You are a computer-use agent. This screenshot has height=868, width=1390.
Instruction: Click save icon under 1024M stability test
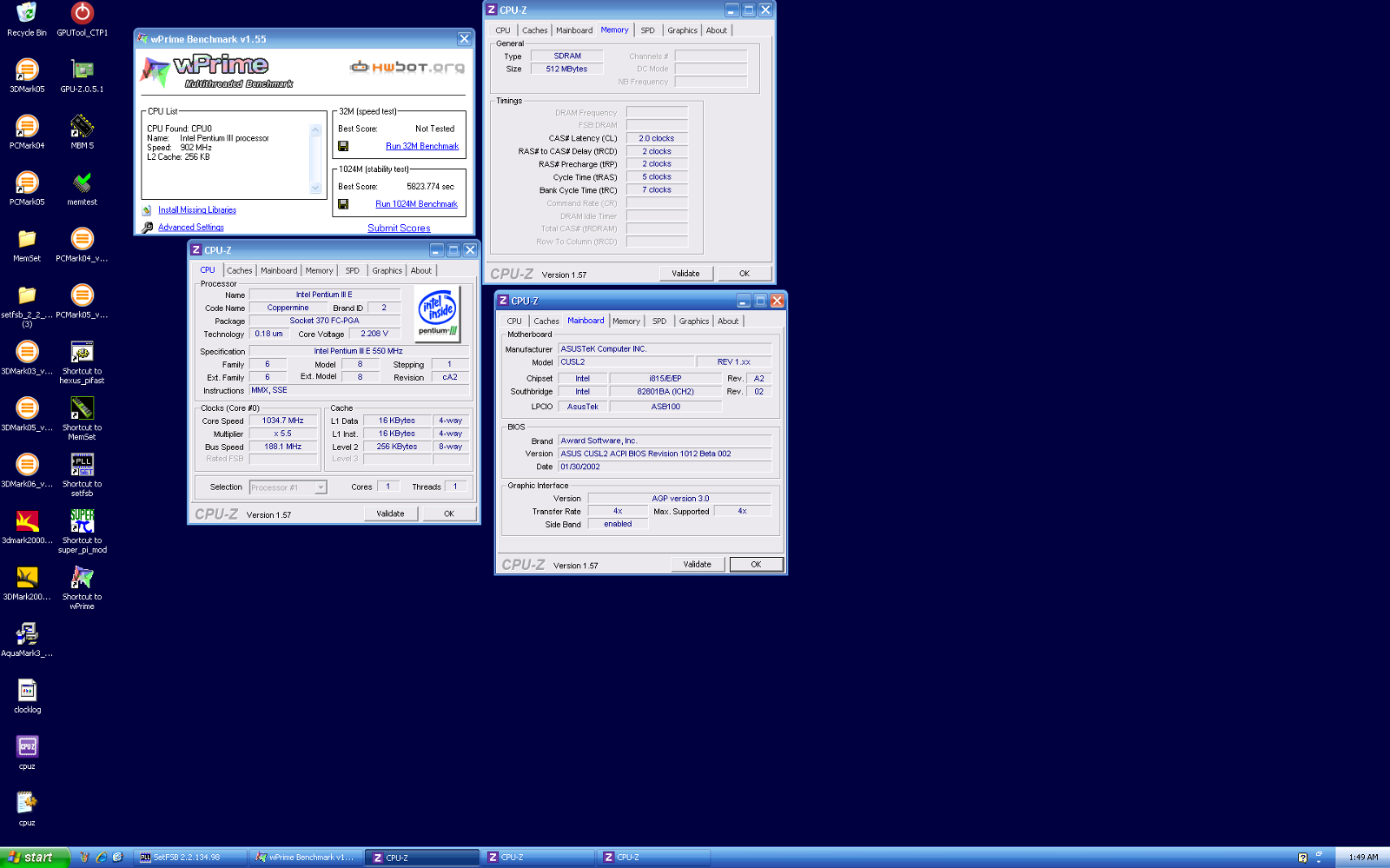343,204
